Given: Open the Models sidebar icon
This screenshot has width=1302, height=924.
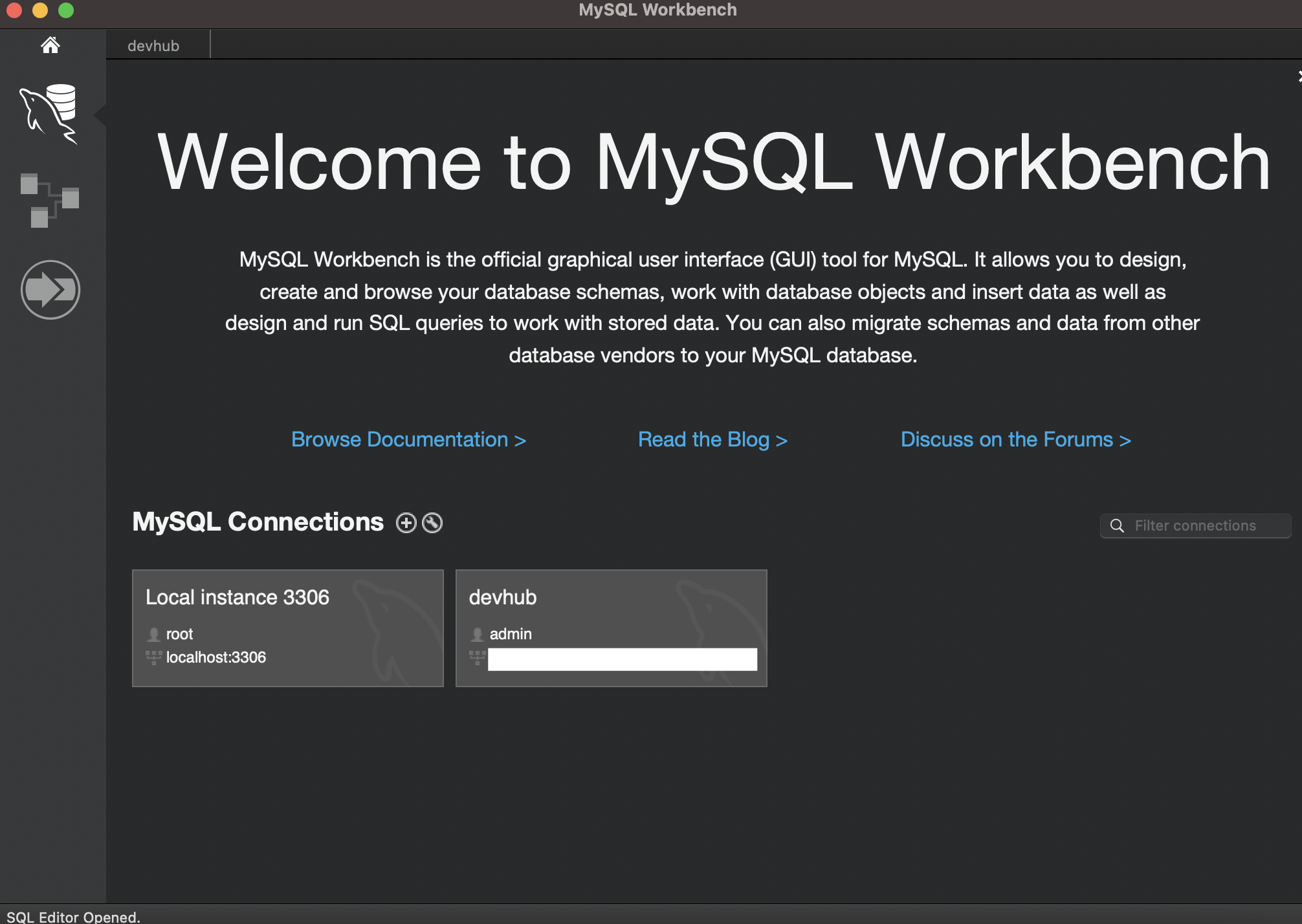Looking at the screenshot, I should (49, 200).
